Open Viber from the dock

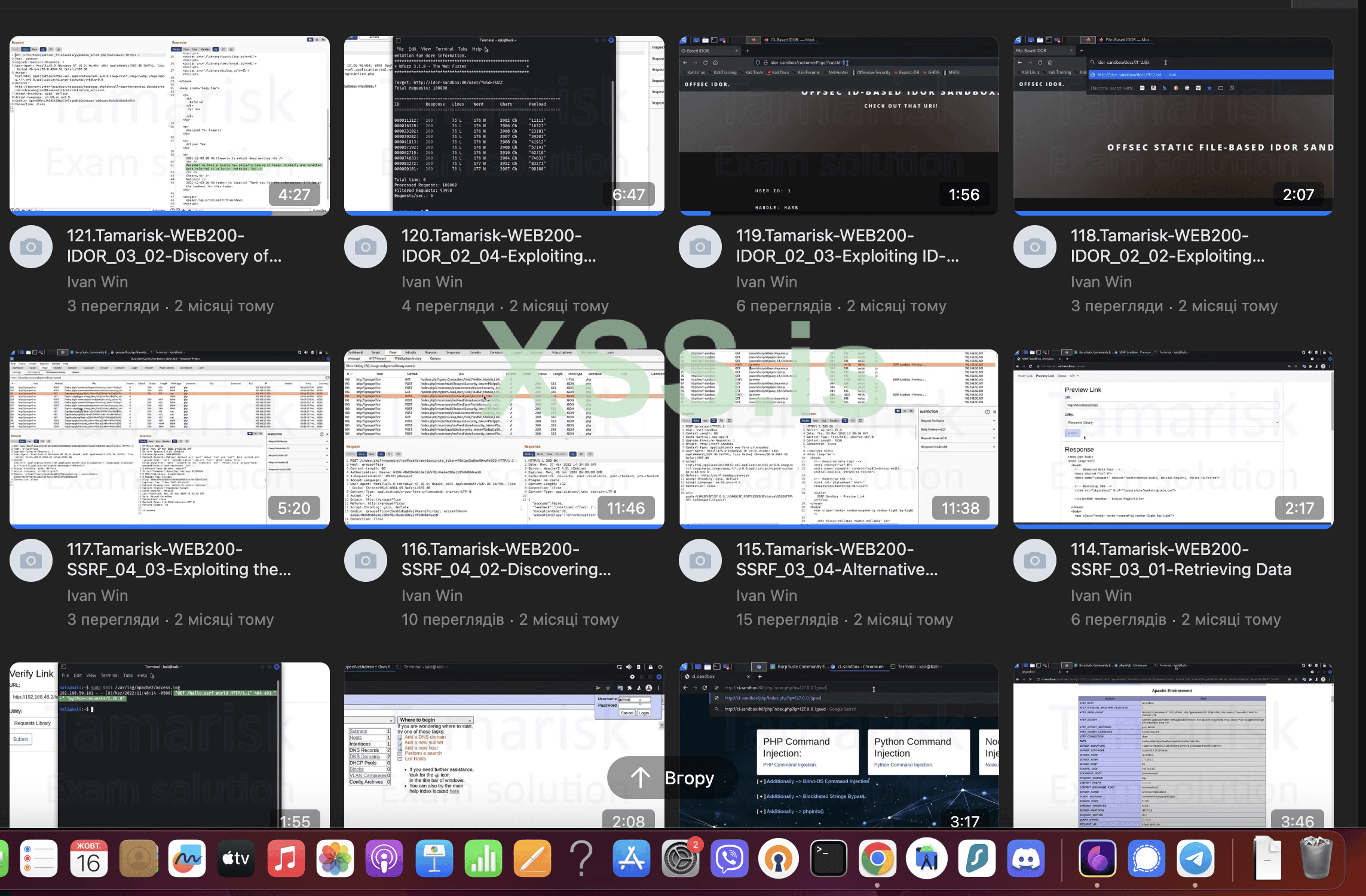730,859
